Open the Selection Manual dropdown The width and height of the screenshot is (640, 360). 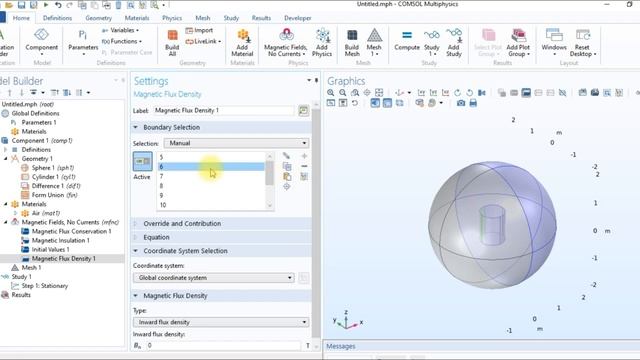click(x=236, y=143)
